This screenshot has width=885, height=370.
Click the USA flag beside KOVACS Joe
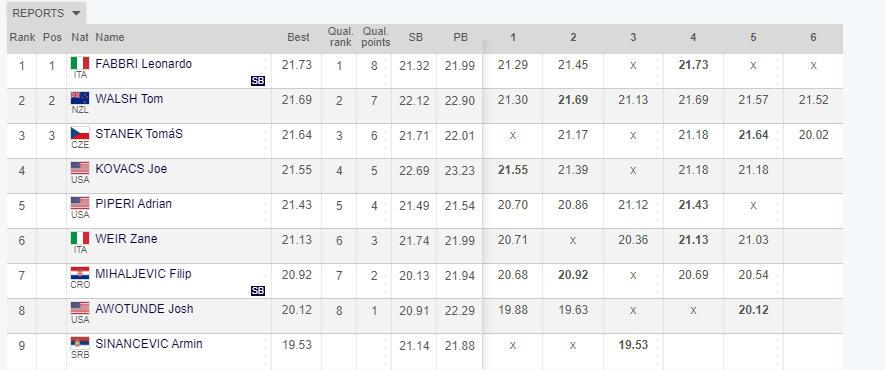tap(80, 168)
